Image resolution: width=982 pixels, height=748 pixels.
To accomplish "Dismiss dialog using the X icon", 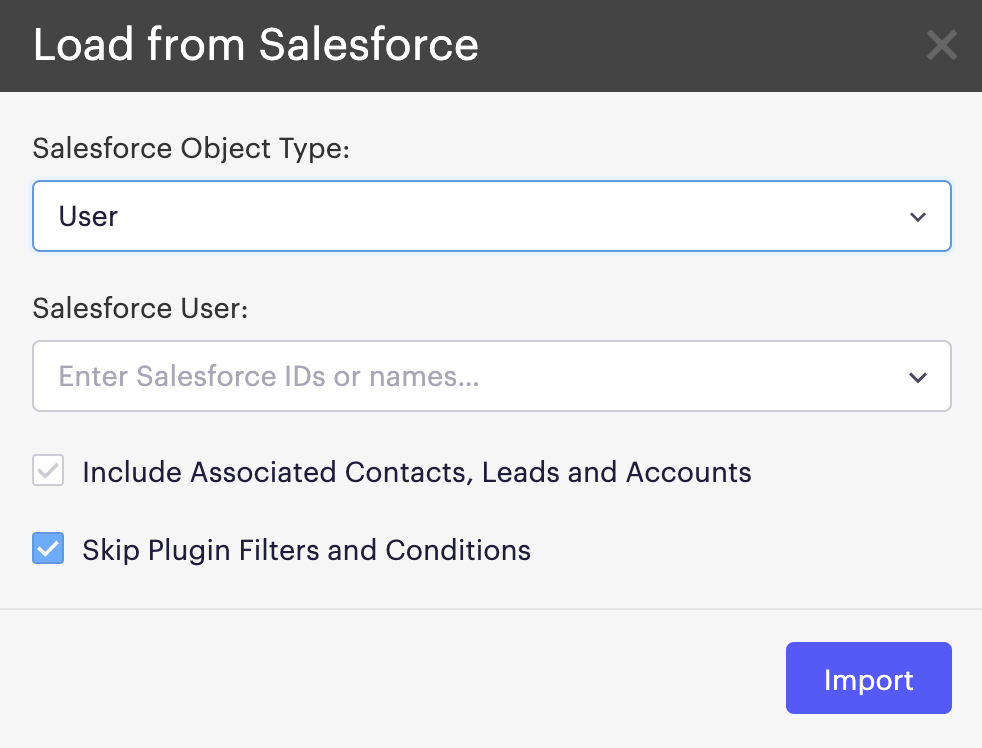I will pos(941,45).
